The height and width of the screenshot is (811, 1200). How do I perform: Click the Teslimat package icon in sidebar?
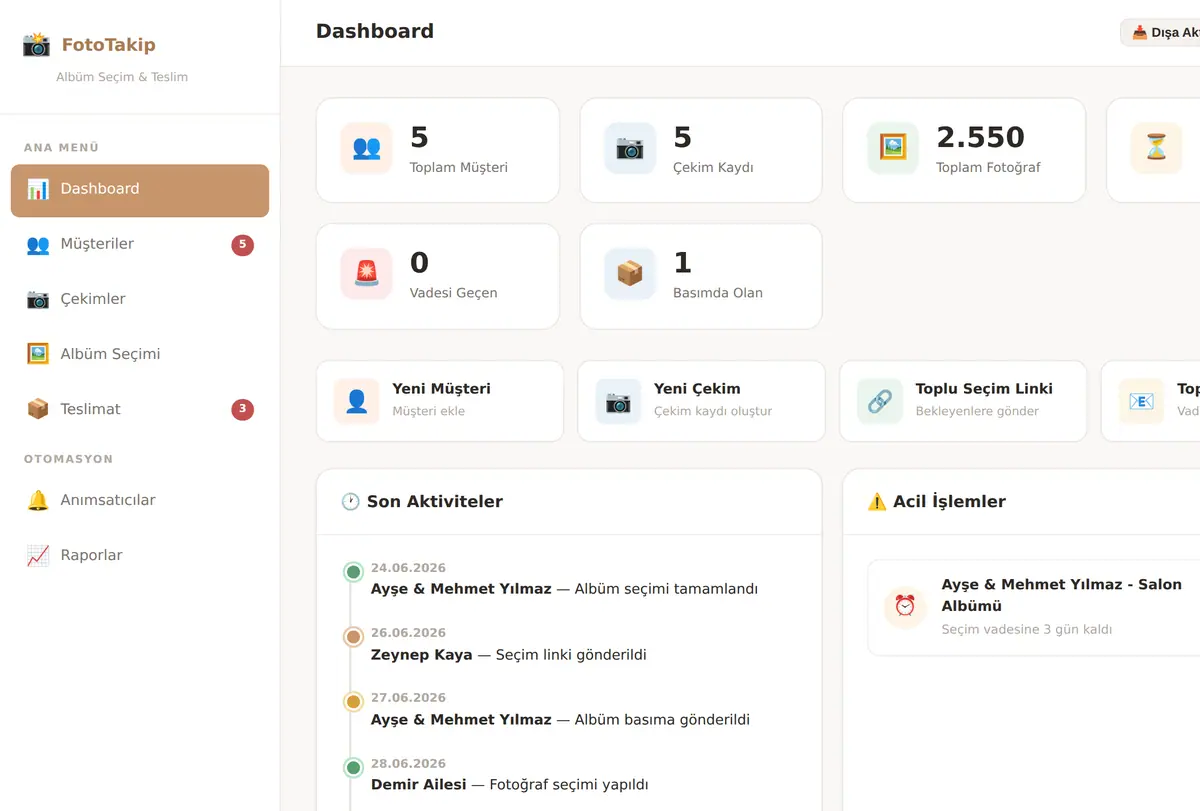pos(38,409)
